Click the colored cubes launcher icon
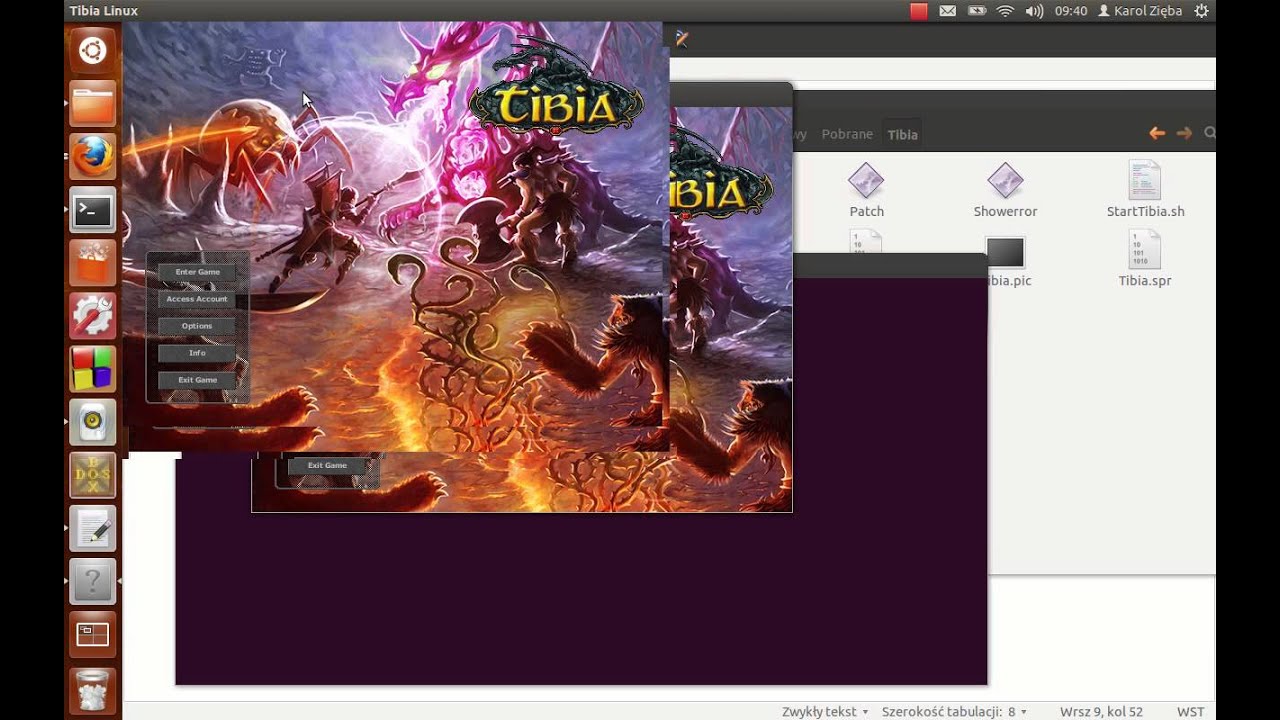The height and width of the screenshot is (720, 1280). point(93,370)
